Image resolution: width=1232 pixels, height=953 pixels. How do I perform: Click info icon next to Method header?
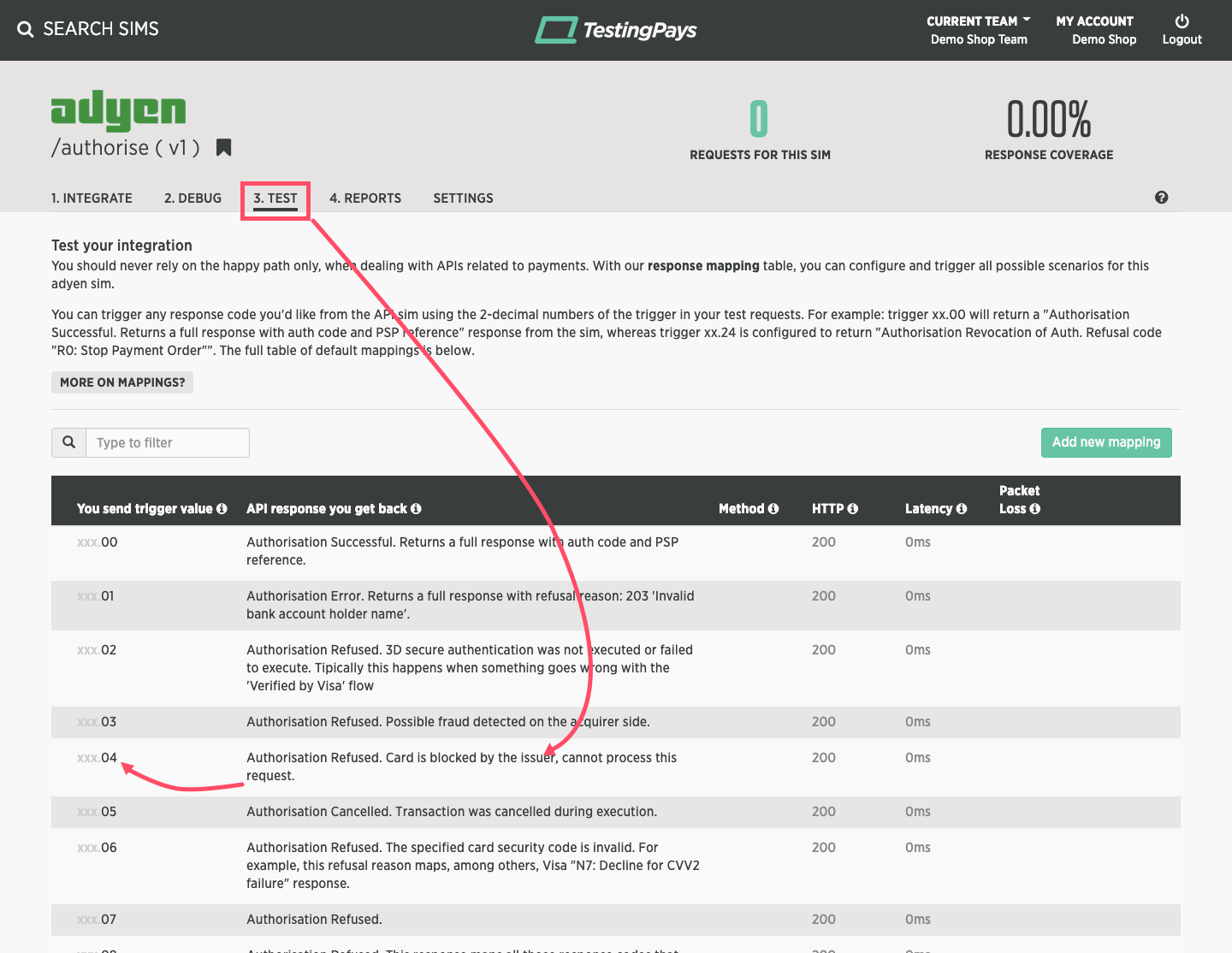pos(773,508)
